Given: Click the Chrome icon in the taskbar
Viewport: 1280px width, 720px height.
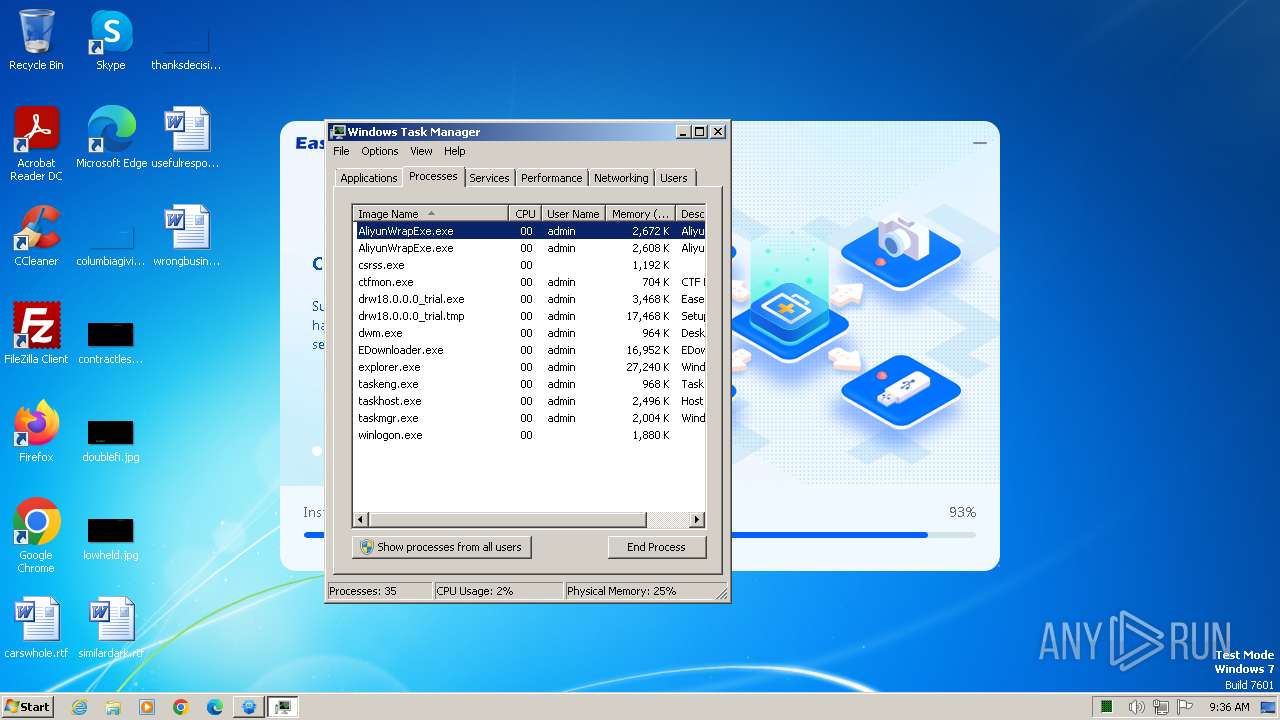Looking at the screenshot, I should tap(181, 707).
